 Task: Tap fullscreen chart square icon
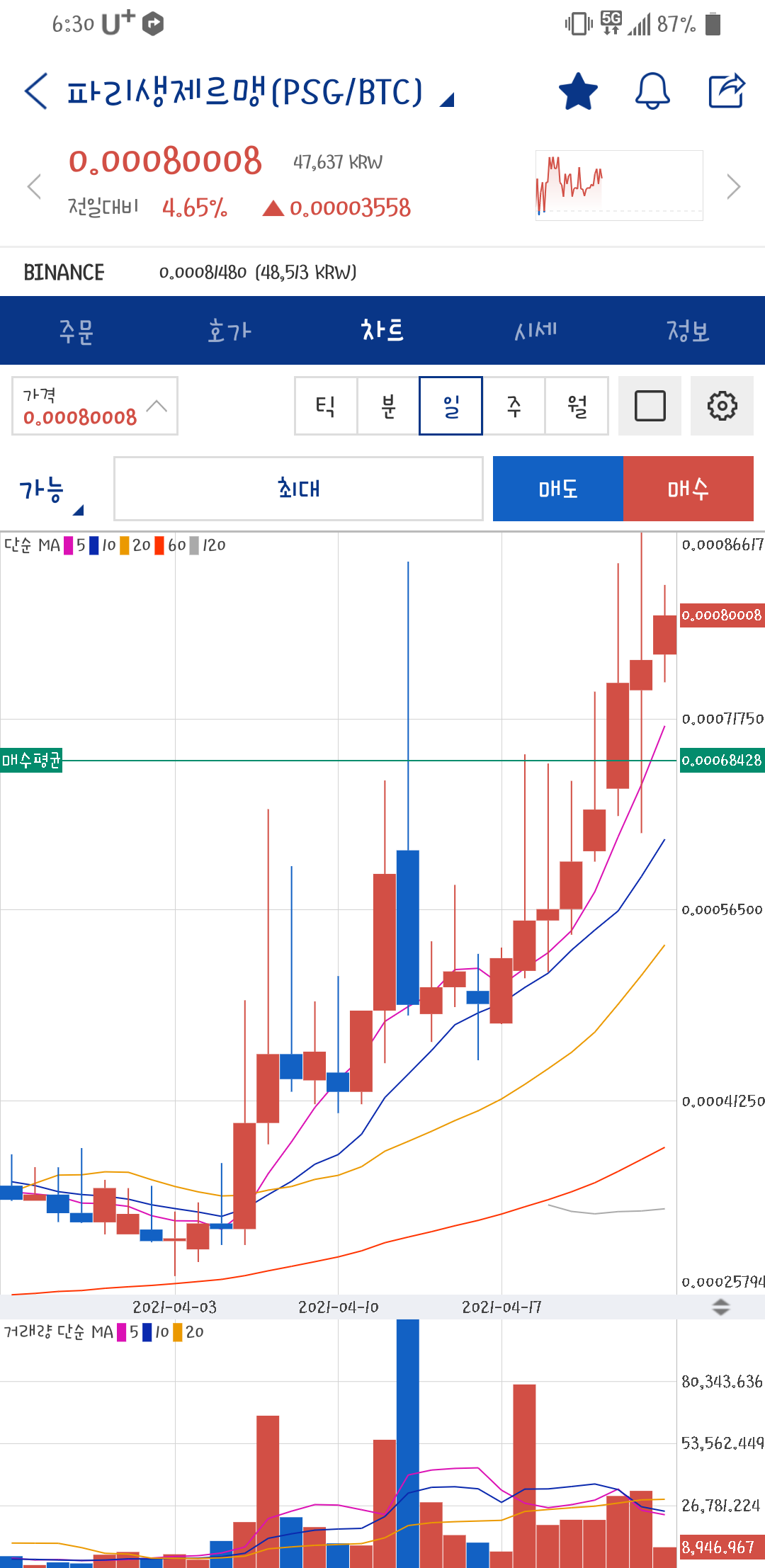(650, 406)
